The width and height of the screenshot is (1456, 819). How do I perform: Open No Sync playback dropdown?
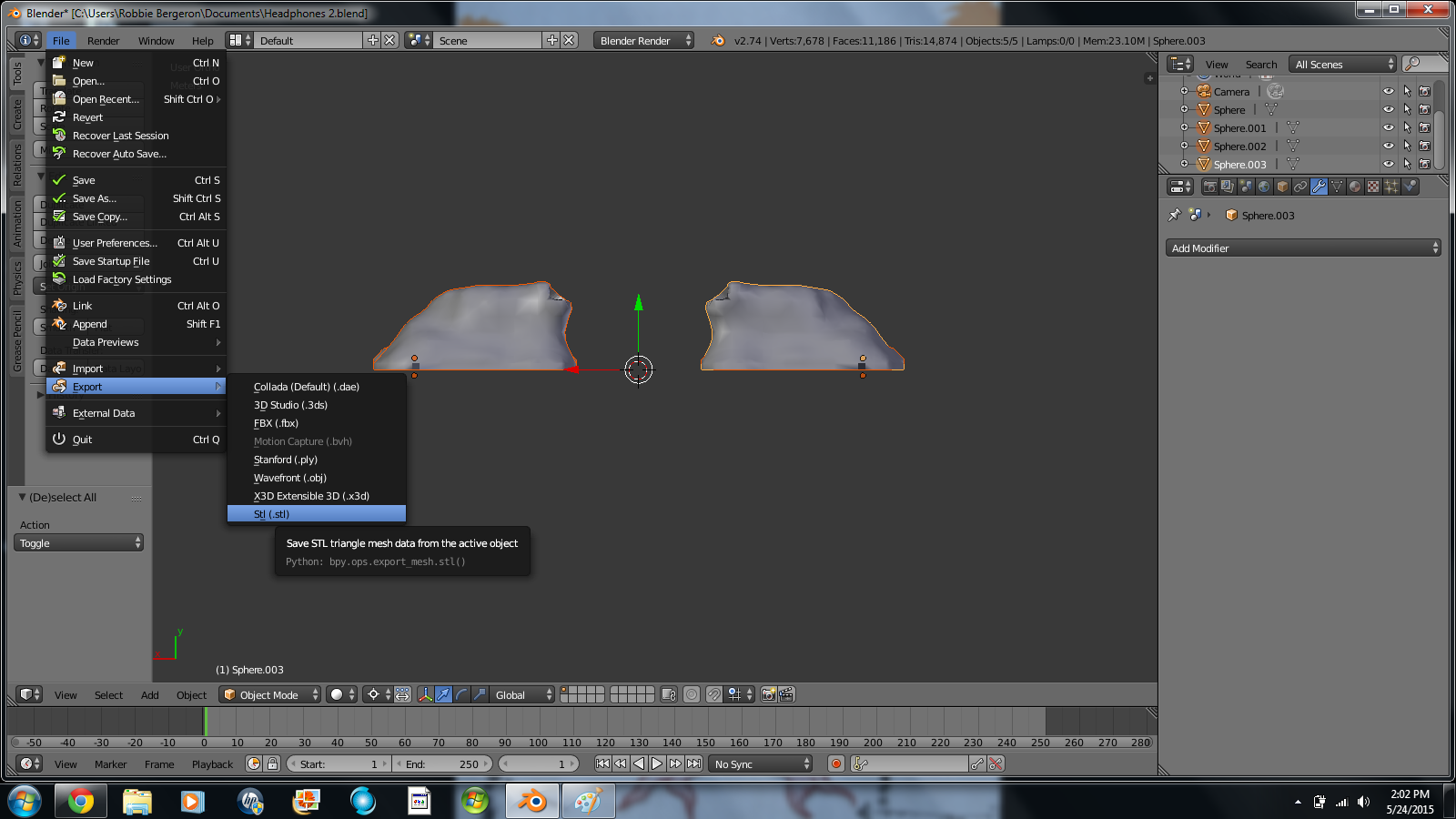[x=761, y=763]
